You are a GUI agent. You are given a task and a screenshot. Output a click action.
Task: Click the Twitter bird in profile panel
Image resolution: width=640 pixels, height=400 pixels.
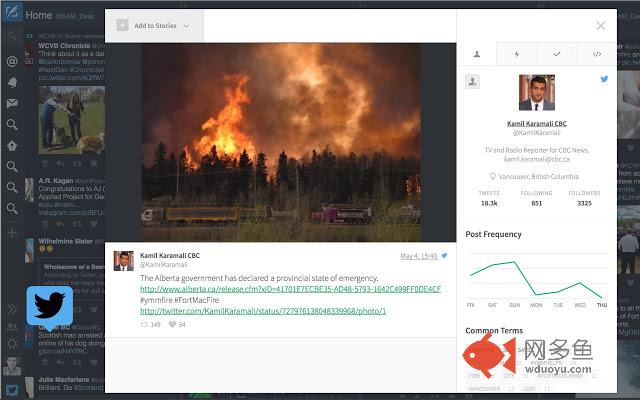(x=604, y=79)
